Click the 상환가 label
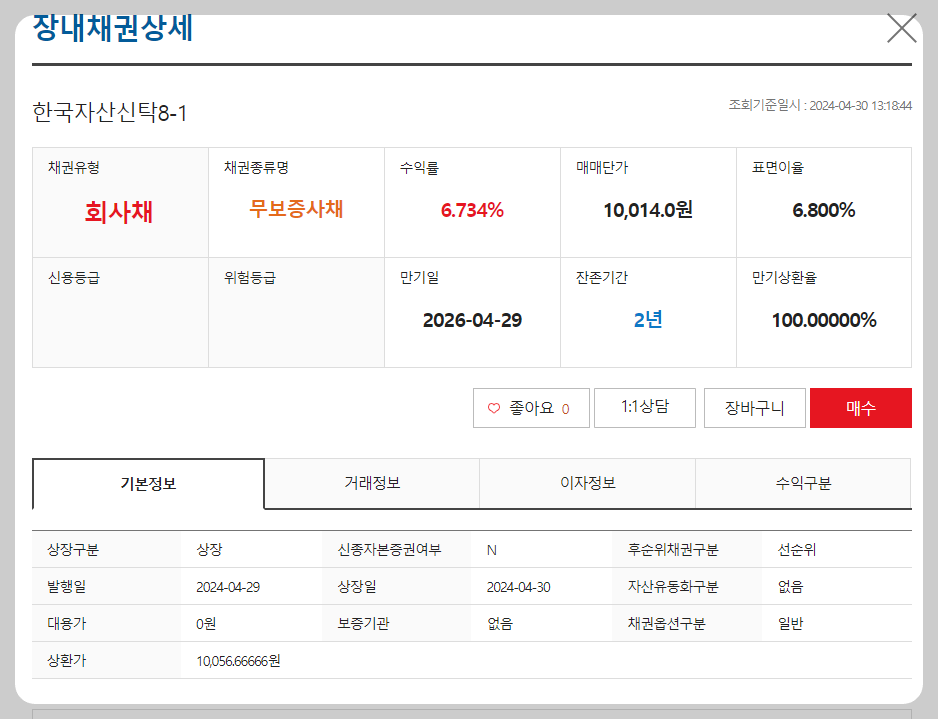Image resolution: width=938 pixels, height=719 pixels. [x=67, y=660]
